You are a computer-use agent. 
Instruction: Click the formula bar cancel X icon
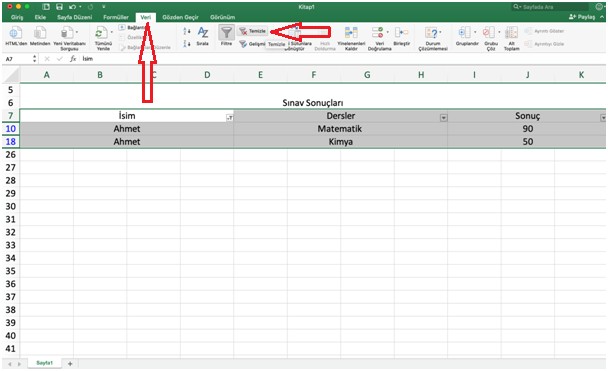click(47, 59)
